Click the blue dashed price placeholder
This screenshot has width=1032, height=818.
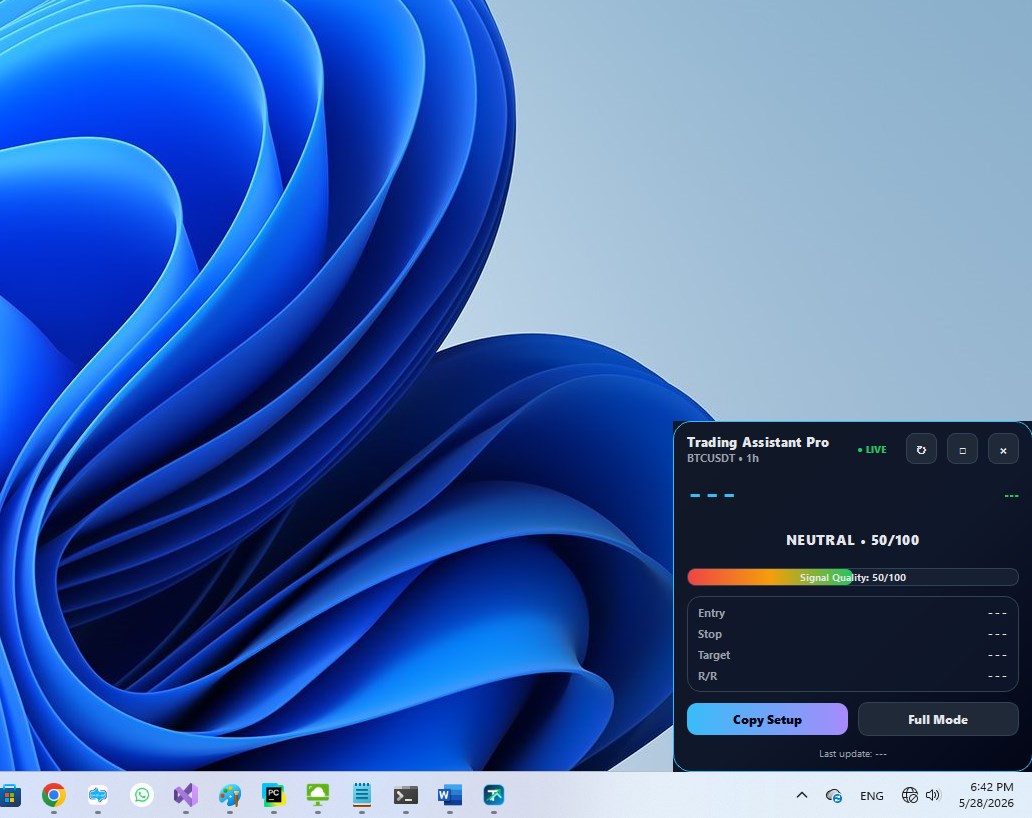tap(711, 496)
